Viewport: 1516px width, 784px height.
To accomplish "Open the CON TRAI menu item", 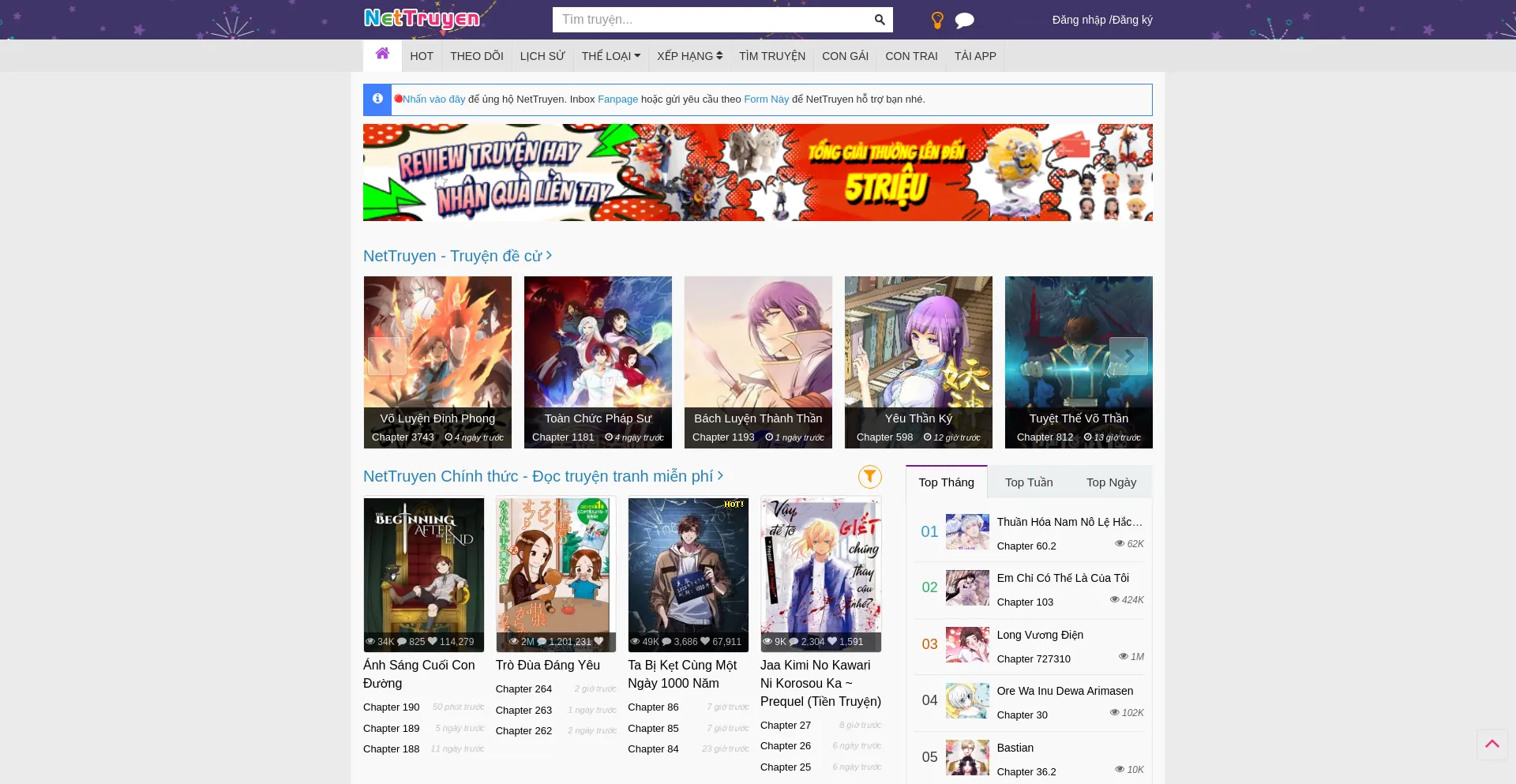I will click(911, 56).
